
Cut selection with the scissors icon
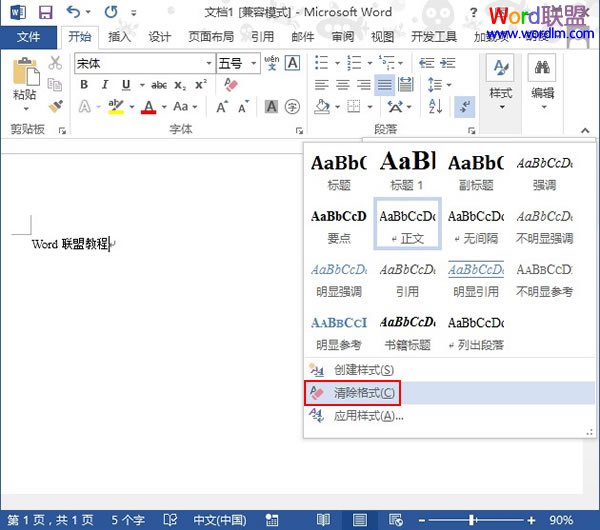click(x=55, y=63)
